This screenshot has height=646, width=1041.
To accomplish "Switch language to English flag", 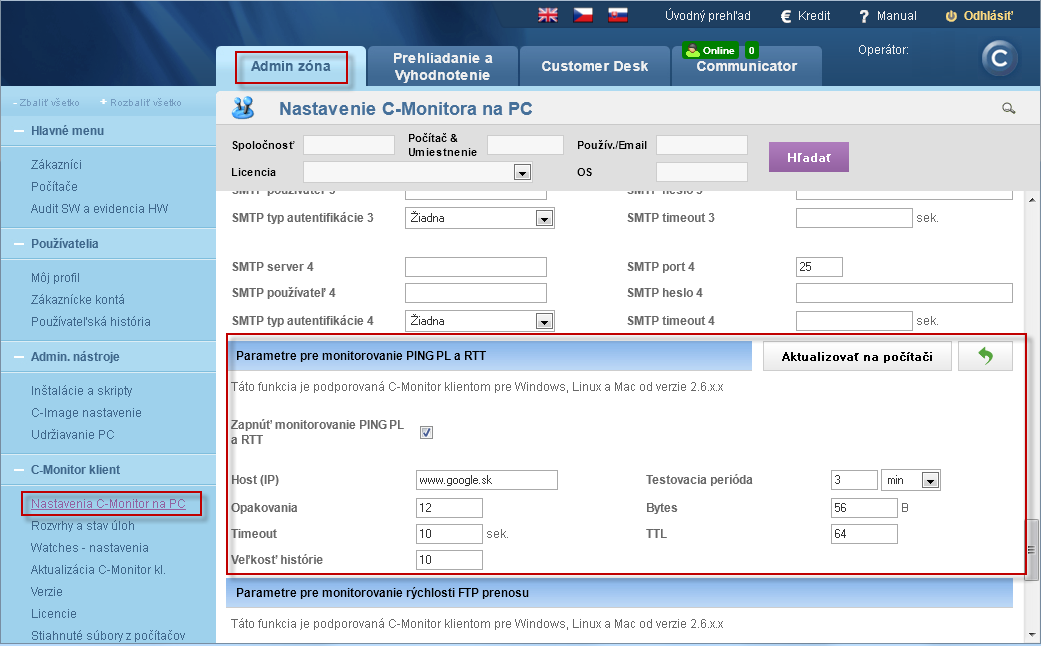I will tap(548, 15).
